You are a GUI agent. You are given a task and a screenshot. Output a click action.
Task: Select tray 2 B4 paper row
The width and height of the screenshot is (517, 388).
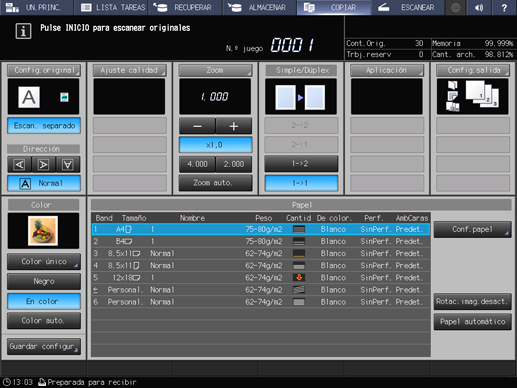point(261,241)
